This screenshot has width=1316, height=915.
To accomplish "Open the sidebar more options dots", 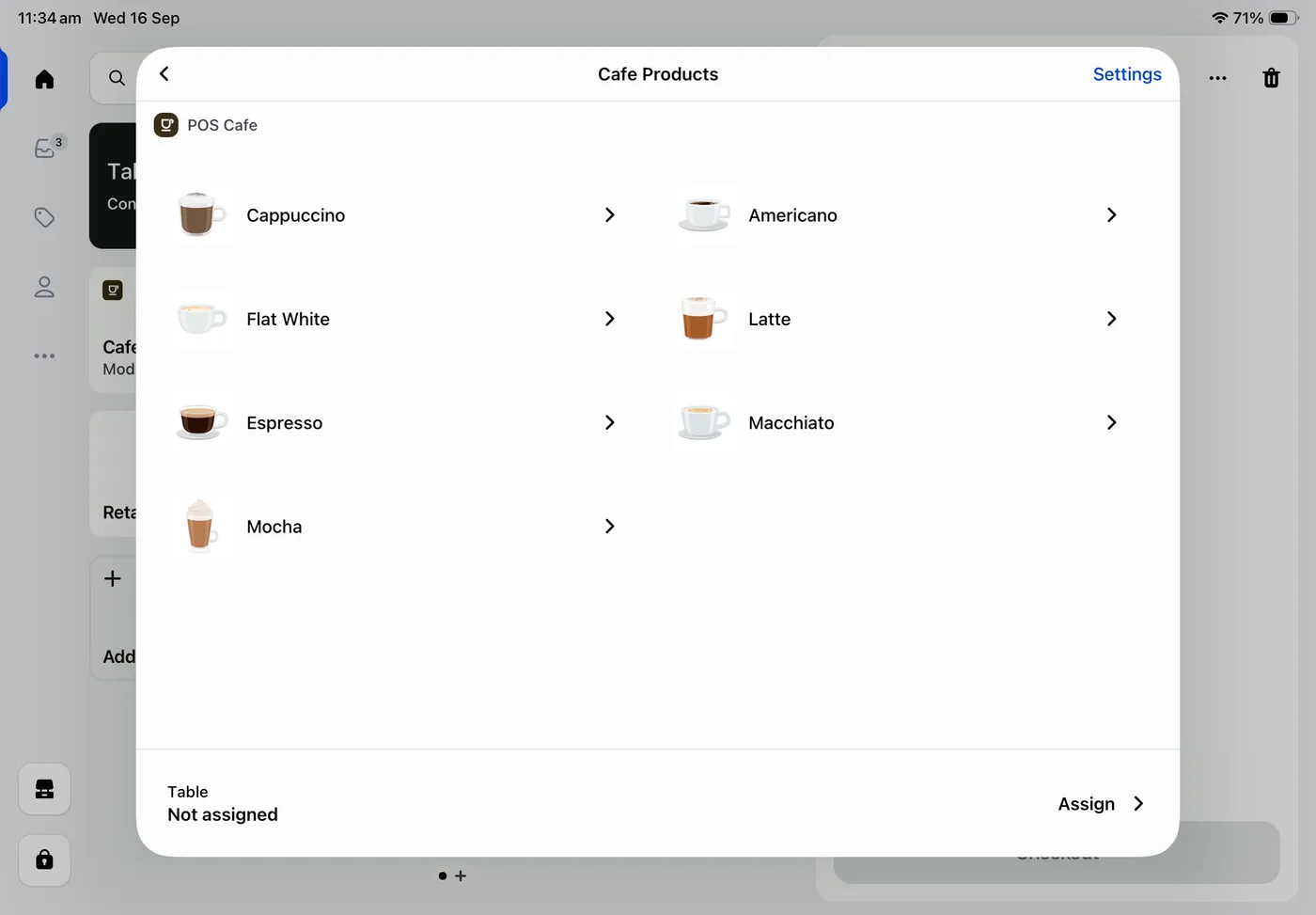I will [44, 356].
